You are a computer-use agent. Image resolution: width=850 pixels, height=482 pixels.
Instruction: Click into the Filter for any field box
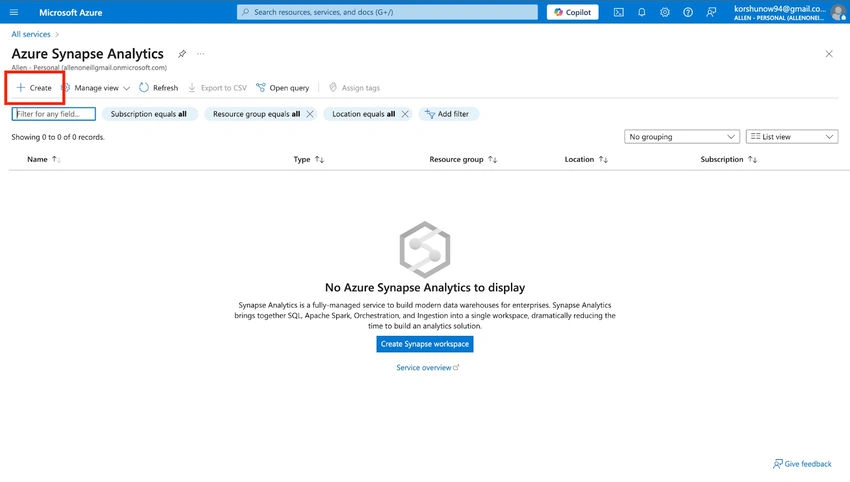(x=54, y=114)
